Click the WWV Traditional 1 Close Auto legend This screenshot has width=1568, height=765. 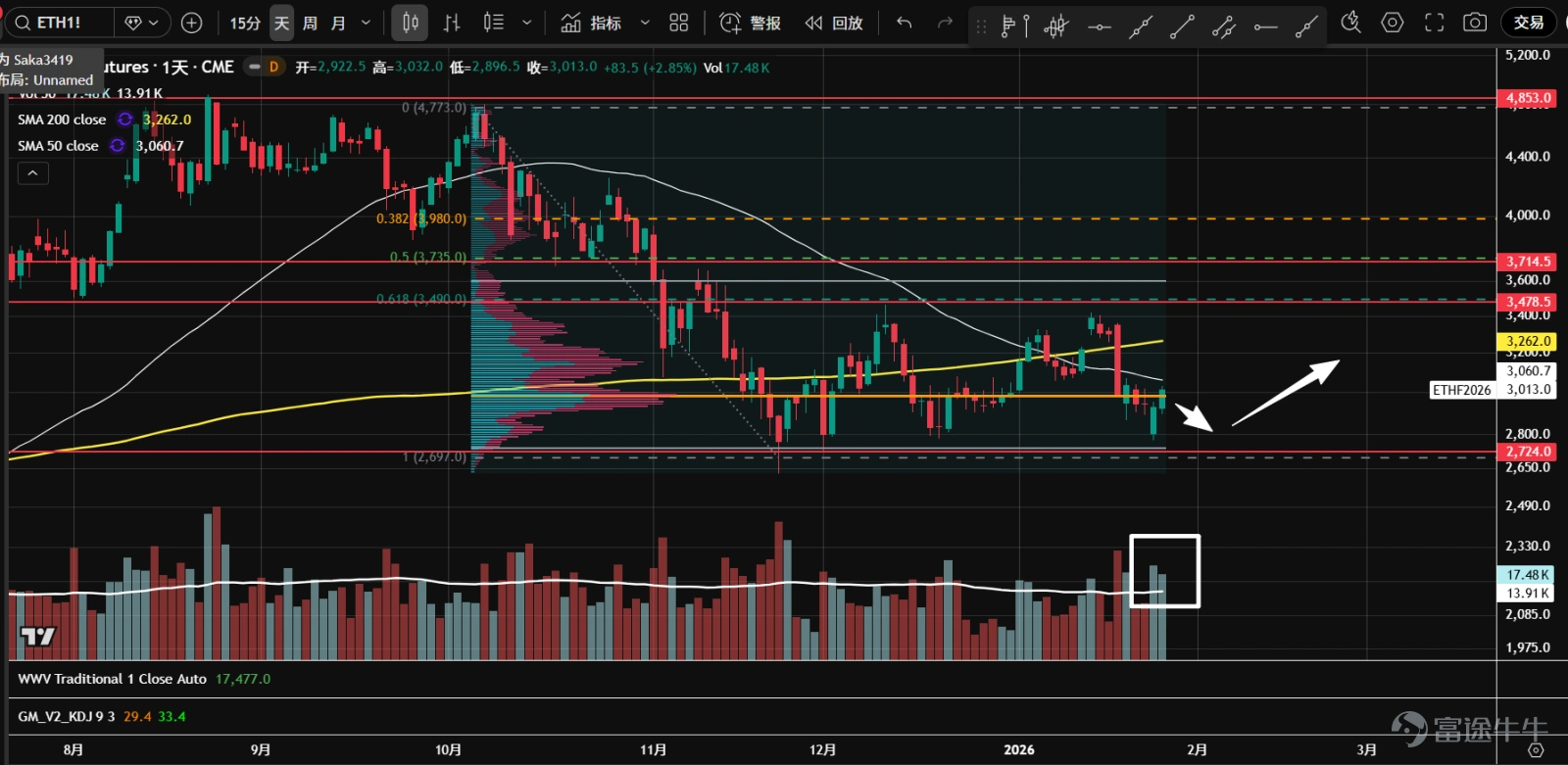[112, 679]
